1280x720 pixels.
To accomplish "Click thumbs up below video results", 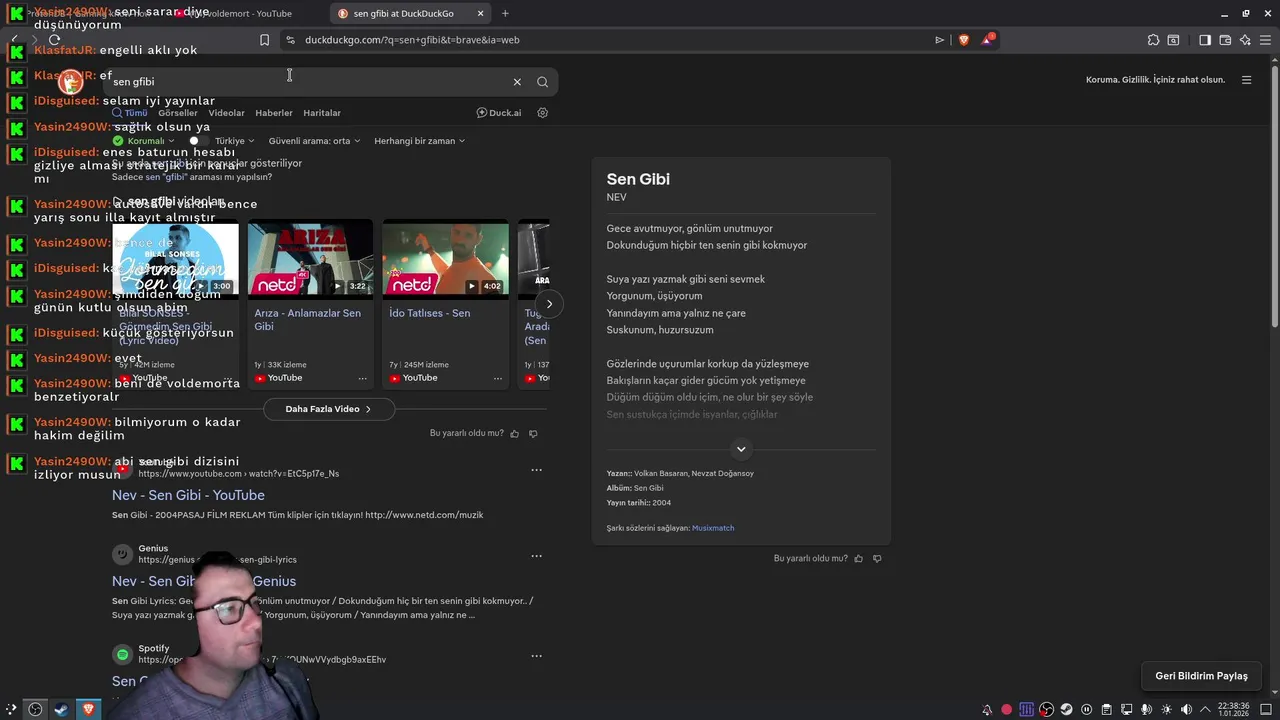I will click(515, 433).
